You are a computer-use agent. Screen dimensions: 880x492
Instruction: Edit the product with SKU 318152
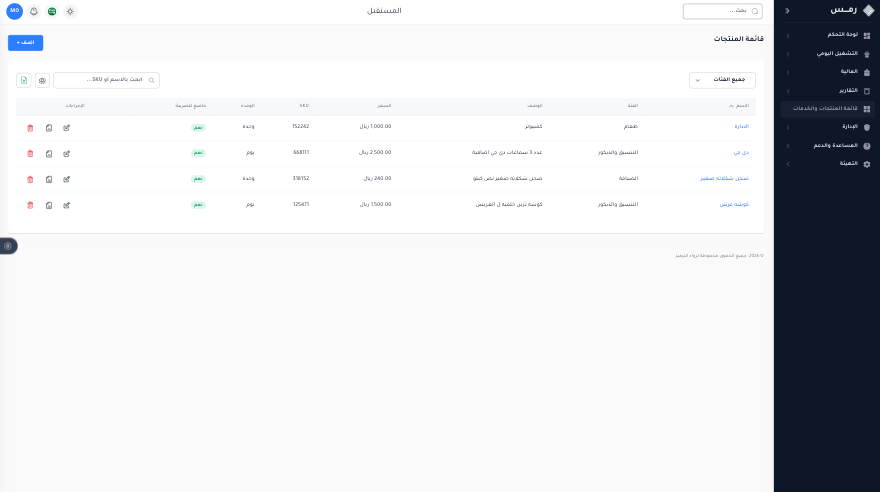click(66, 180)
